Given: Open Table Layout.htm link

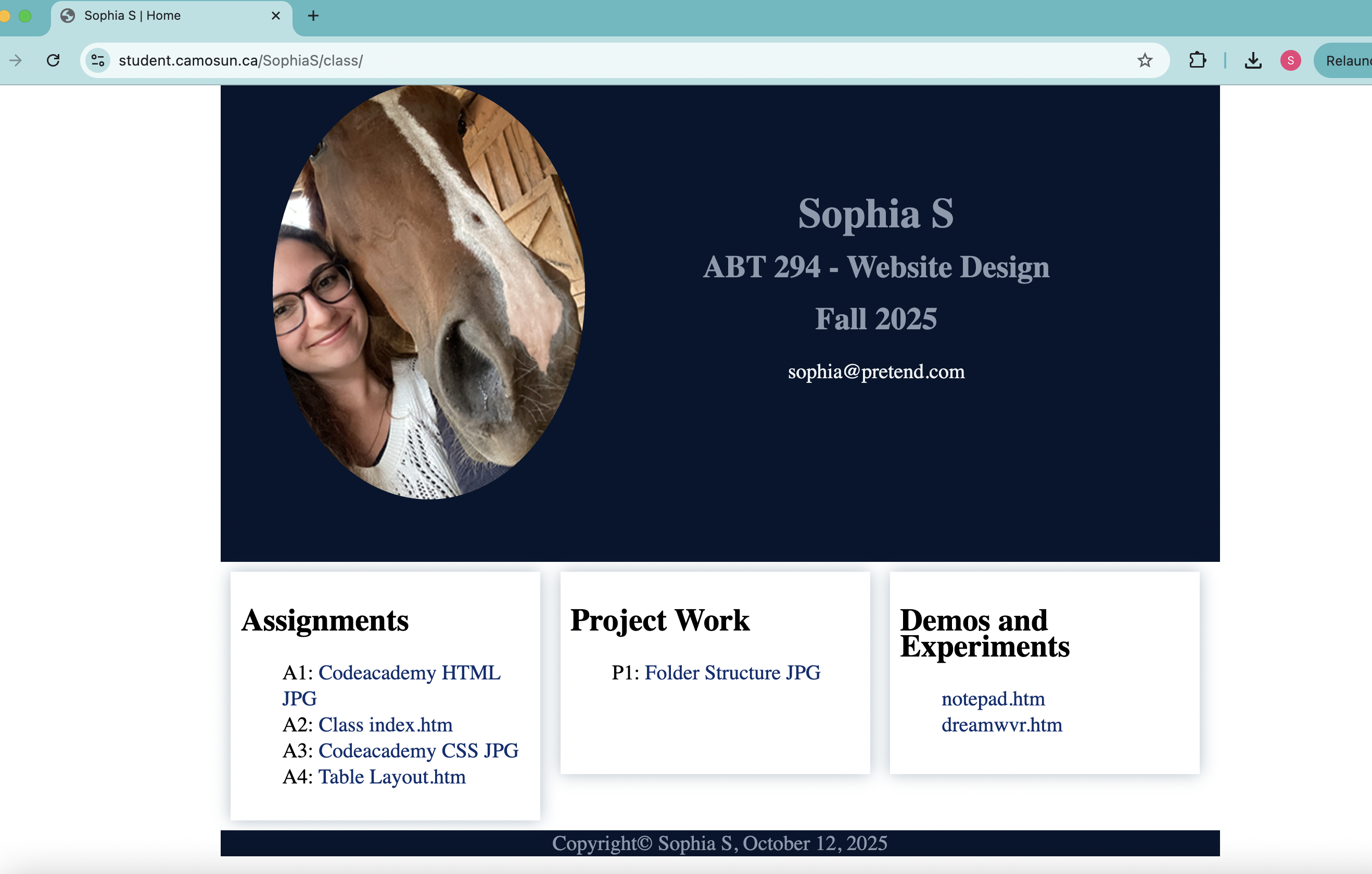Looking at the screenshot, I should 391,777.
